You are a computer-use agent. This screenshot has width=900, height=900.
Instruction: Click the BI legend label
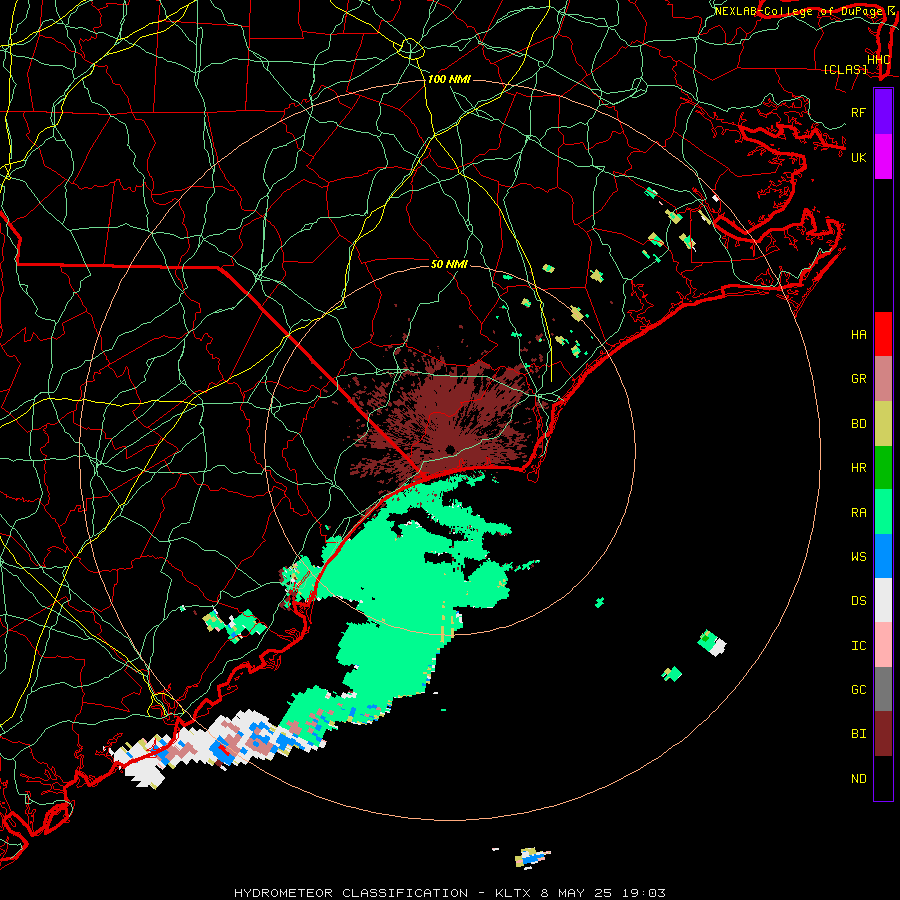858,734
